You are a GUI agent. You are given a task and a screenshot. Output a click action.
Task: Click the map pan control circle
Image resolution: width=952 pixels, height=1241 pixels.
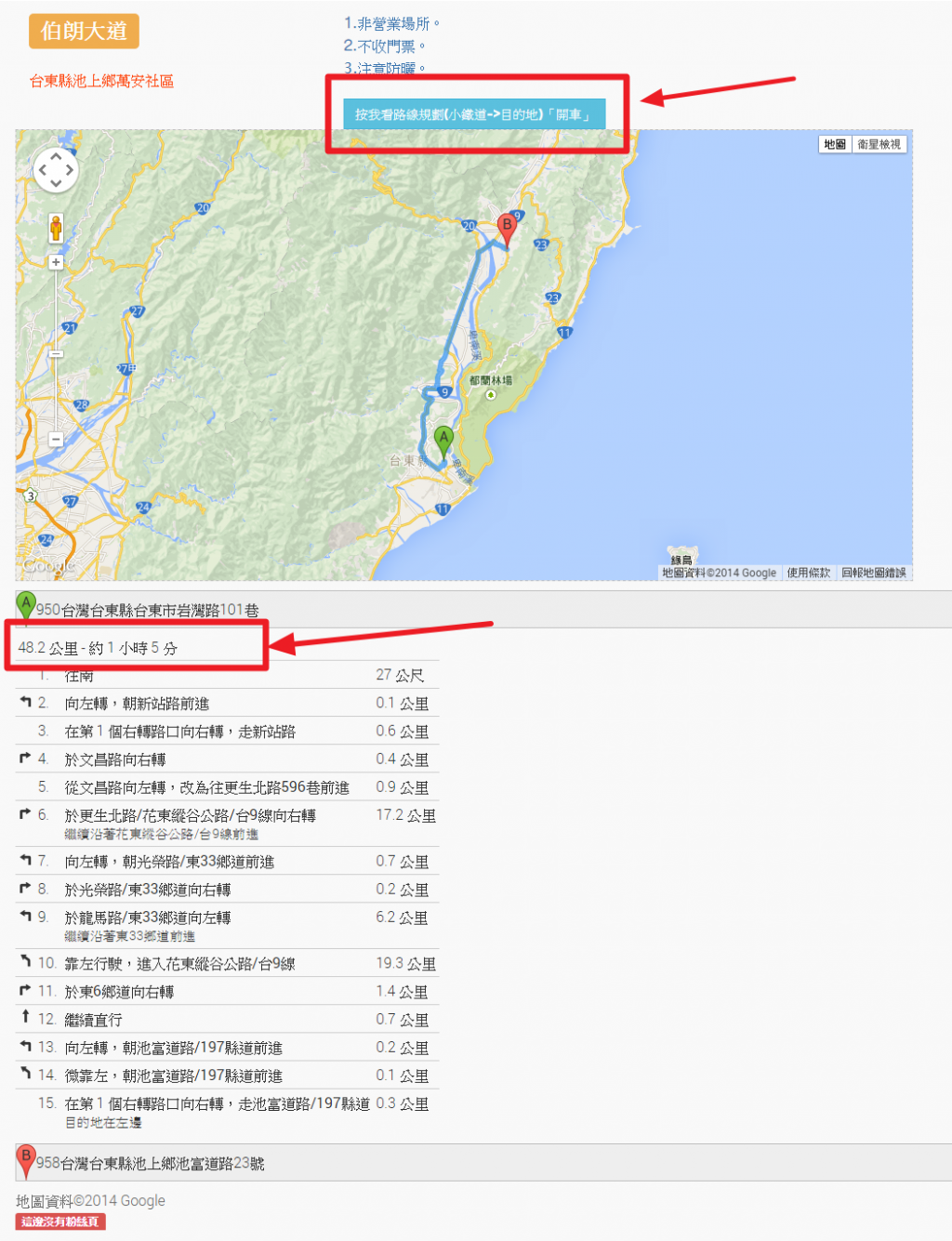click(56, 170)
